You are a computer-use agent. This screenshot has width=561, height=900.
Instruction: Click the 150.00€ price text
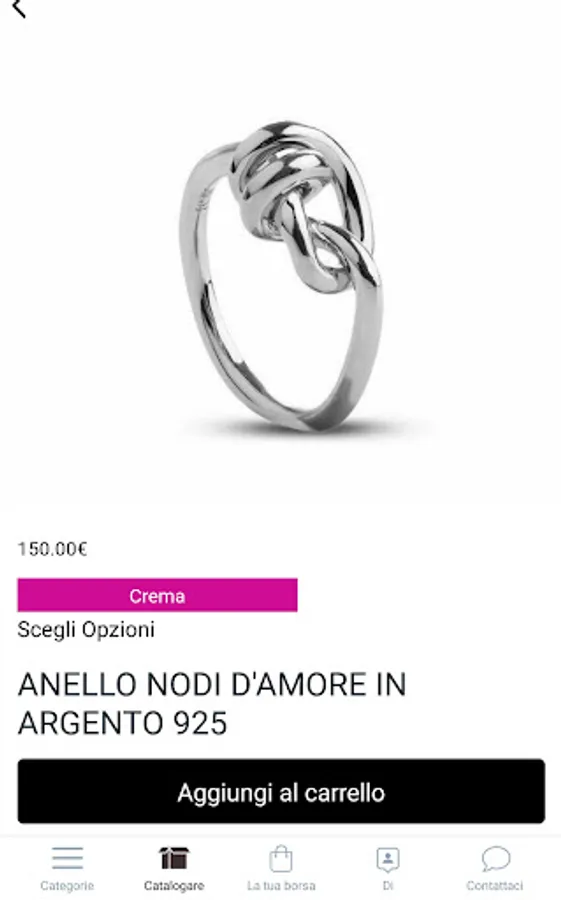(52, 549)
